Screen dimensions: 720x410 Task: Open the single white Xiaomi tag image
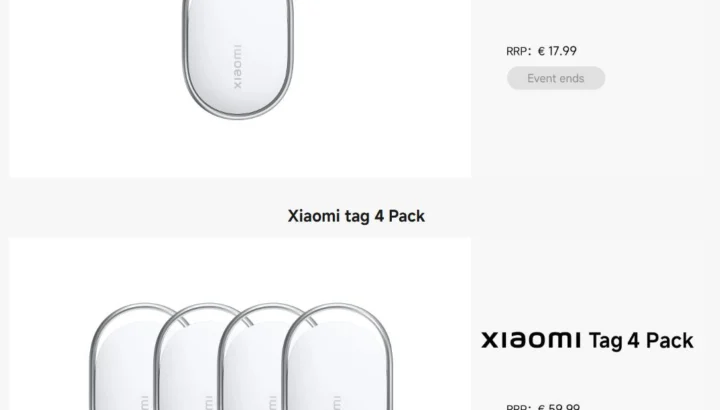tap(237, 60)
